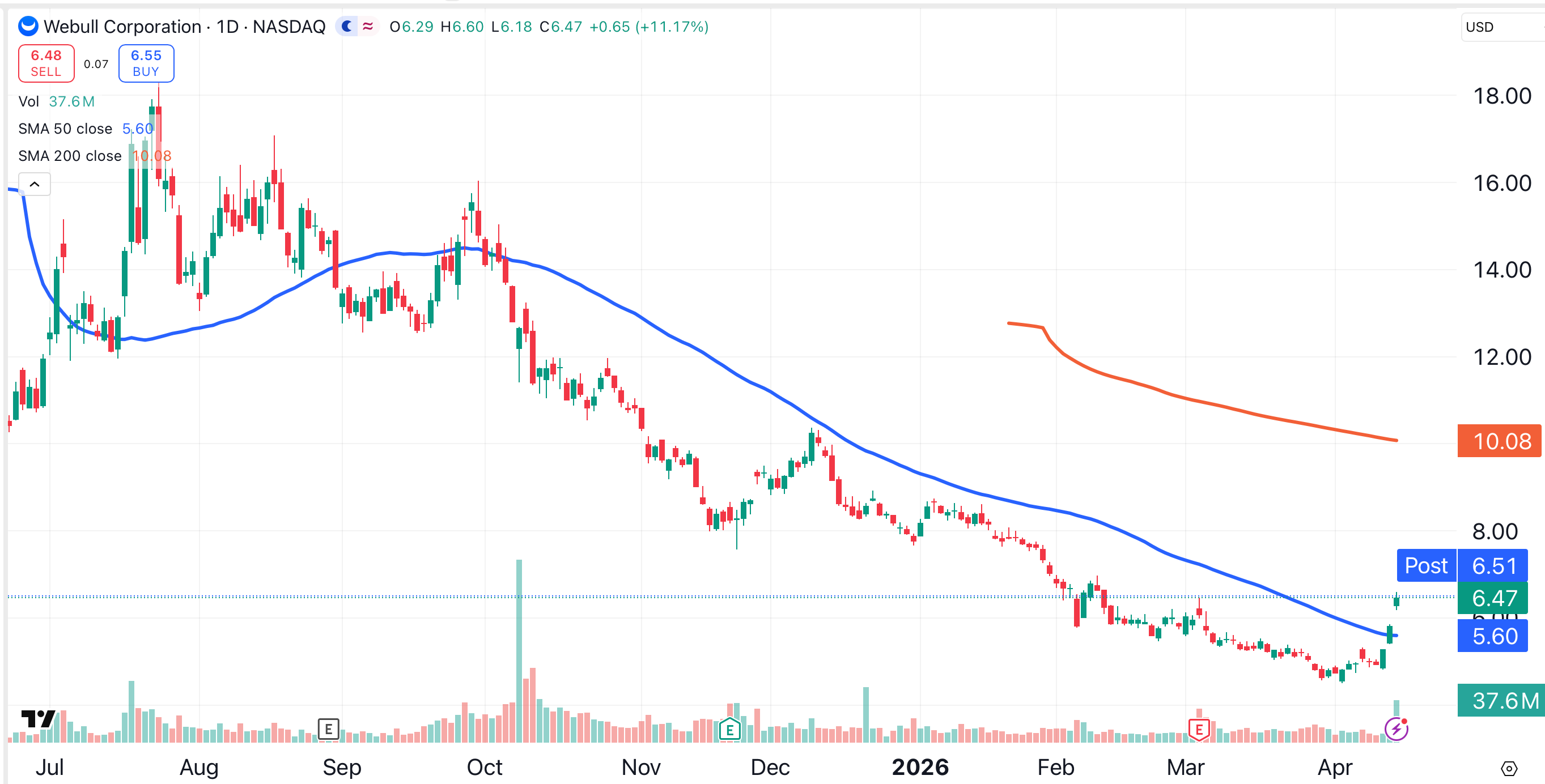The image size is (1545, 784).
Task: Collapse the indicator legend with chevron
Action: click(x=34, y=184)
